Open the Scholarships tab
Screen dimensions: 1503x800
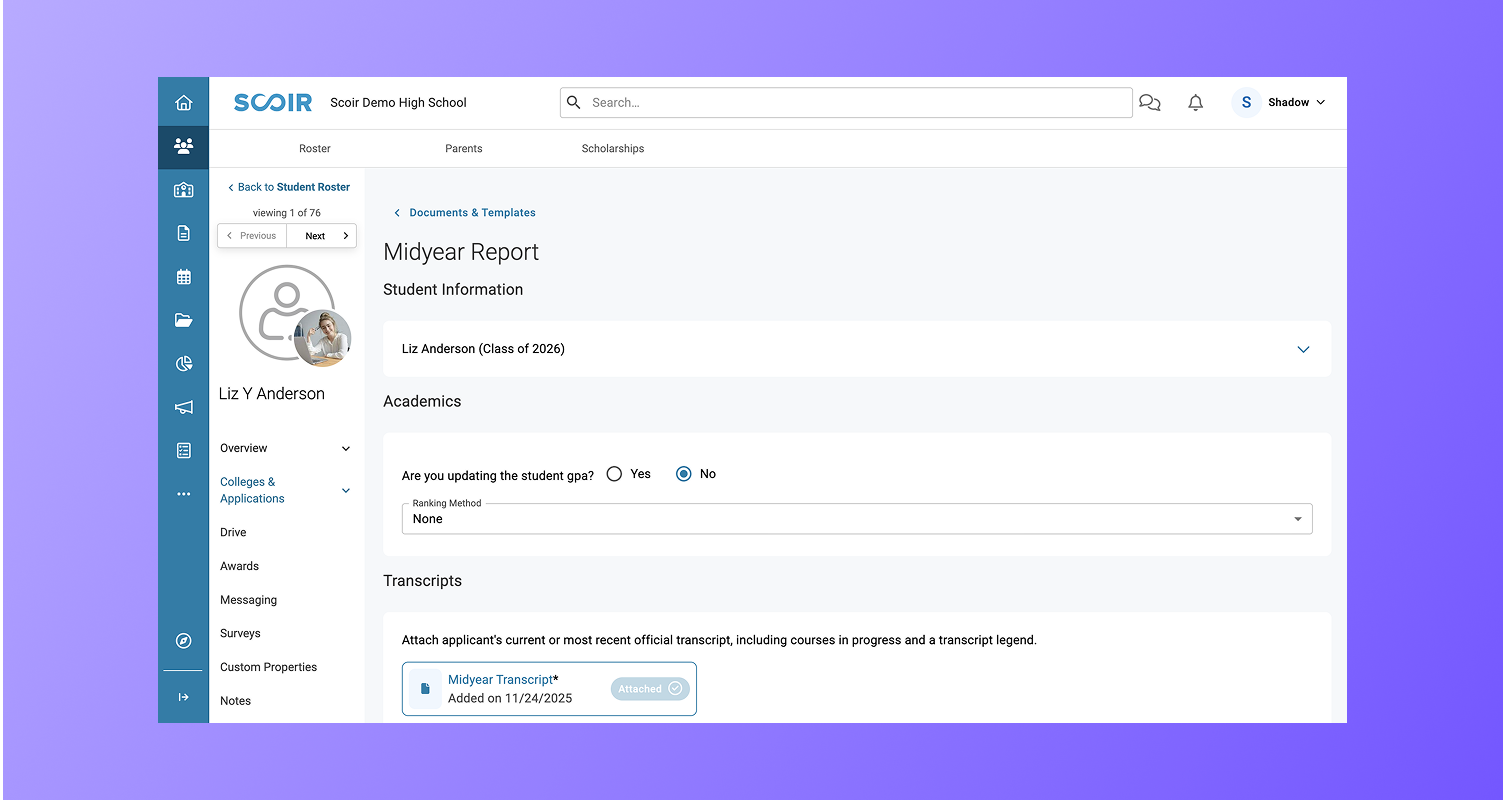point(612,148)
